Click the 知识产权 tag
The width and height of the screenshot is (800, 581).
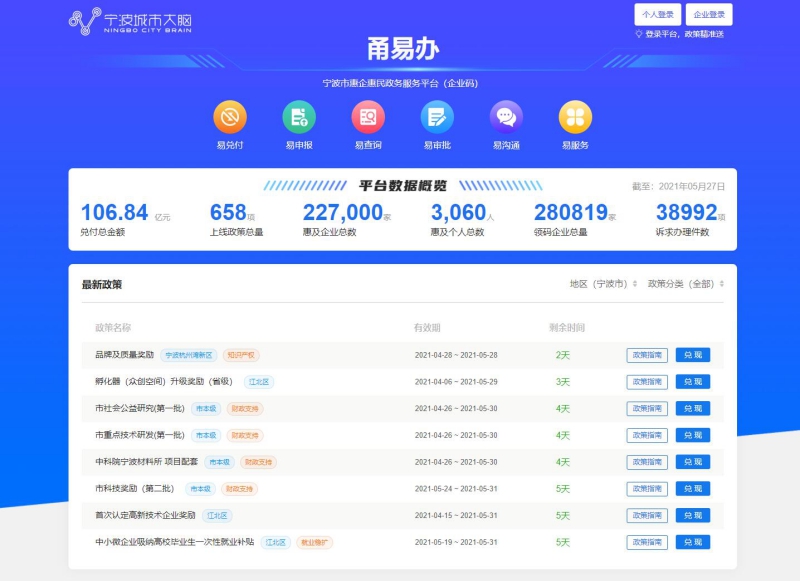pyautogui.click(x=241, y=355)
